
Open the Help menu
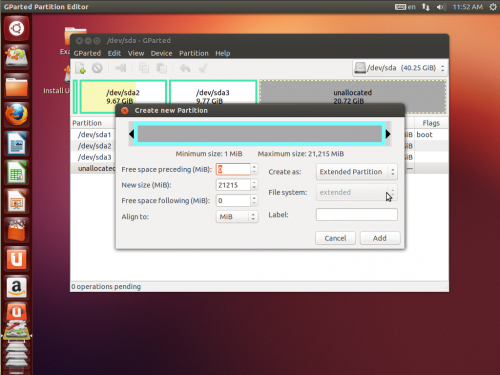click(223, 53)
